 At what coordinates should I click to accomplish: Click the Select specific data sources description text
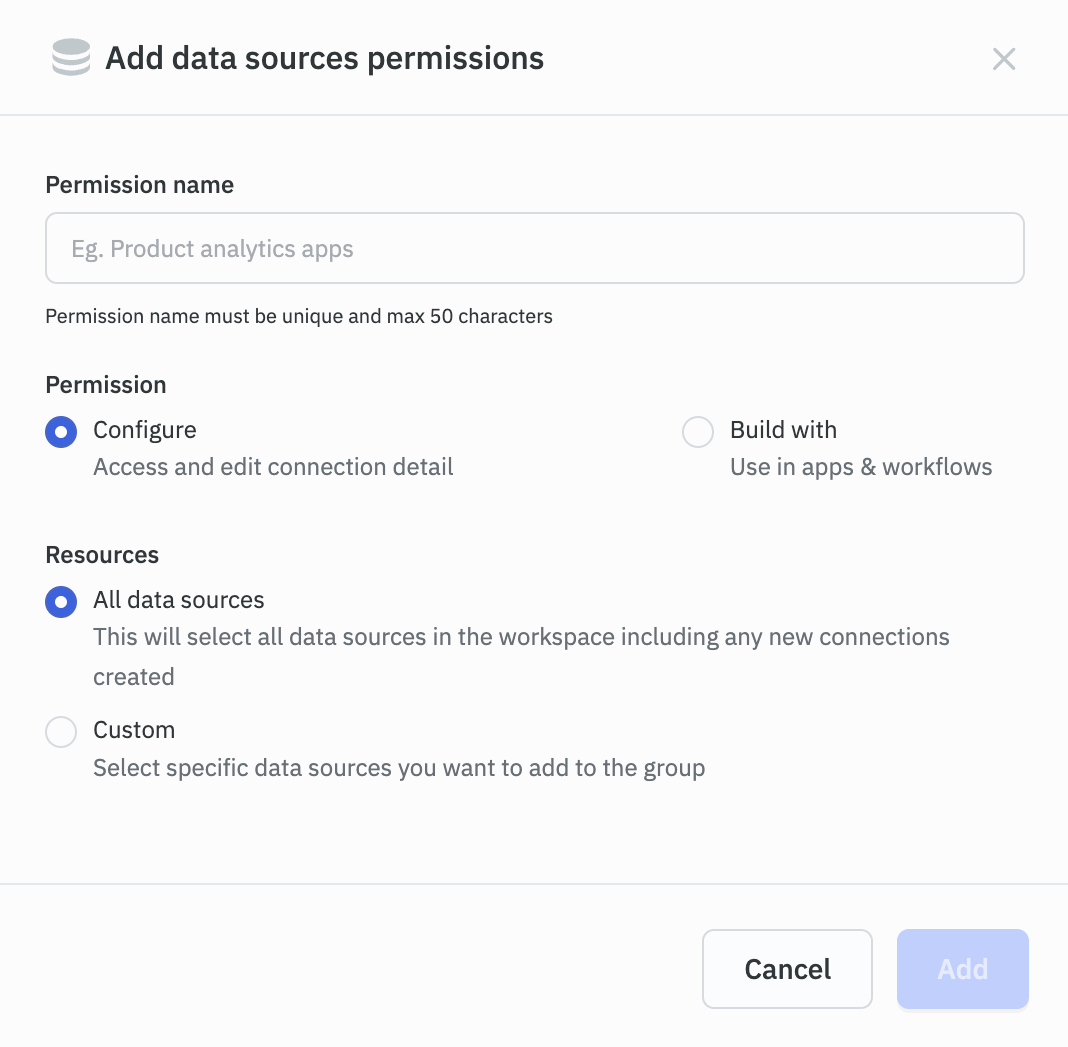point(397,767)
